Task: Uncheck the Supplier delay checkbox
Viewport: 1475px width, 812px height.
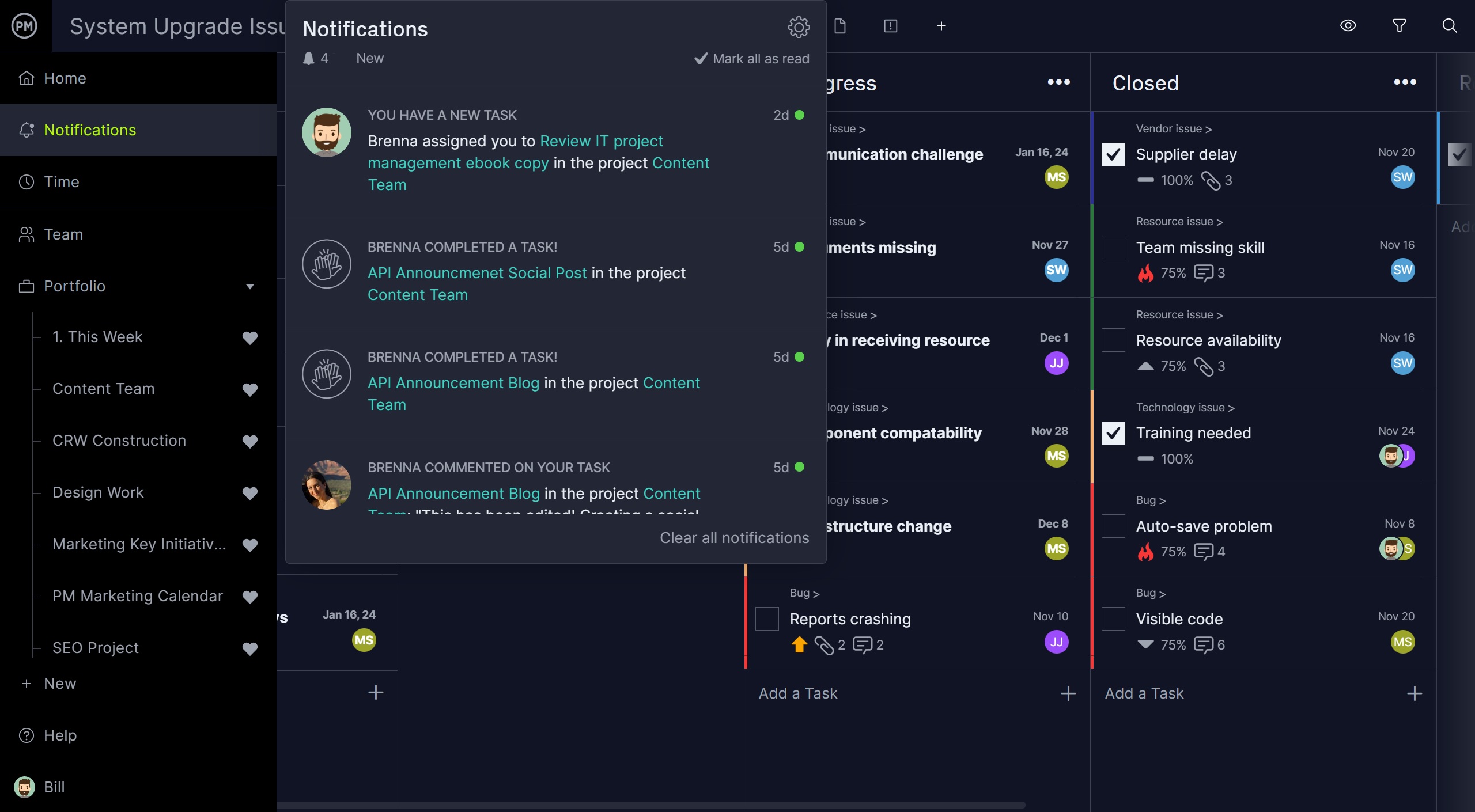Action: (x=1113, y=154)
